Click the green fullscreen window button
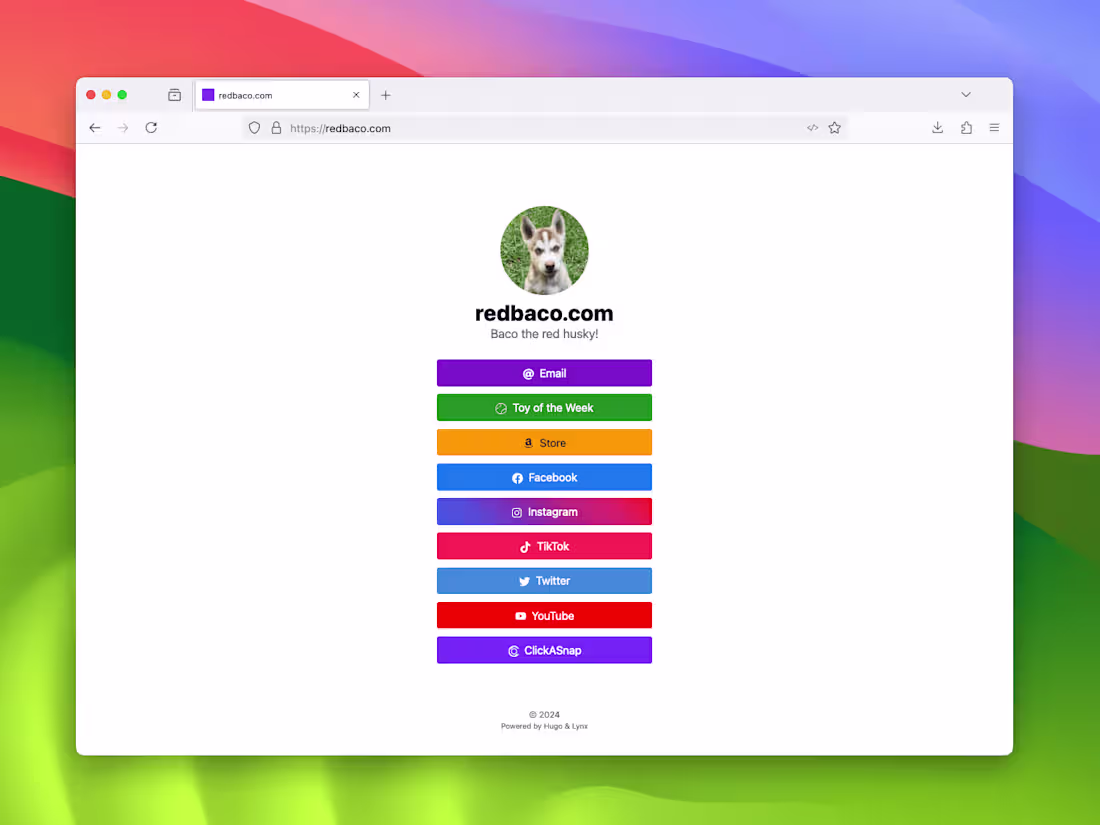The height and width of the screenshot is (825, 1100). click(122, 95)
